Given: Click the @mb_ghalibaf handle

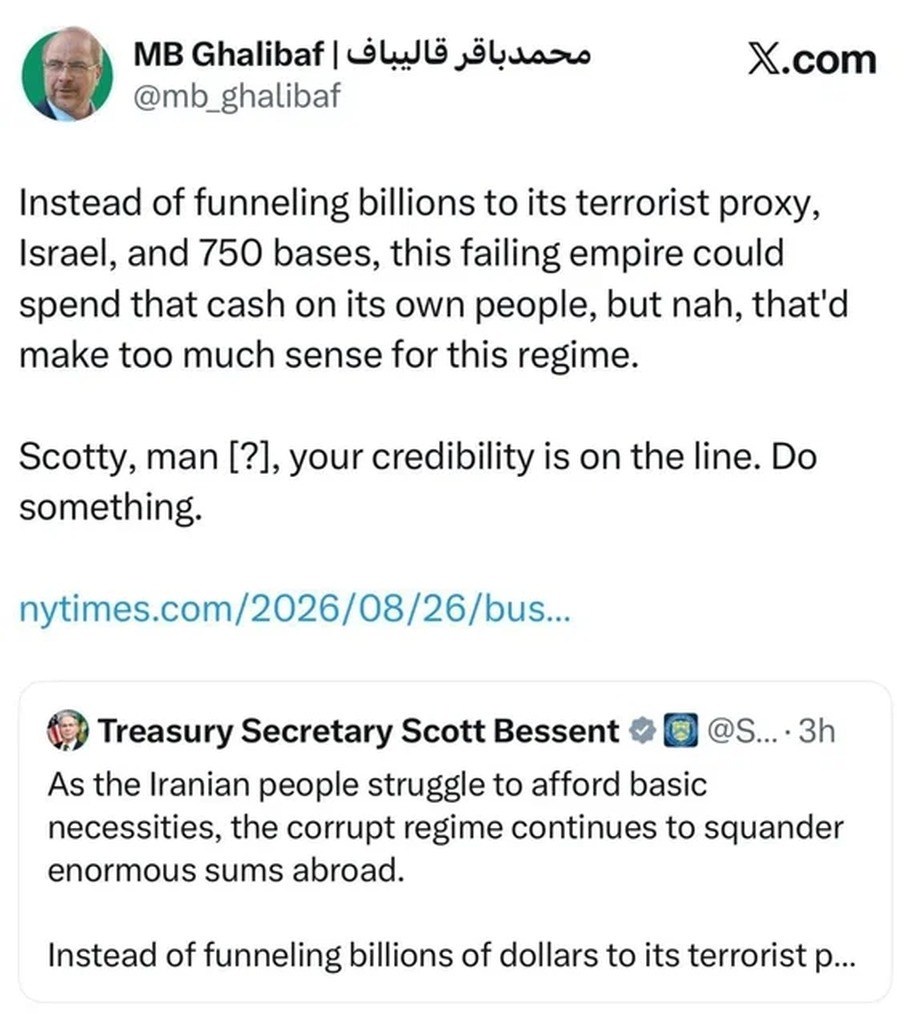Looking at the screenshot, I should 237,97.
